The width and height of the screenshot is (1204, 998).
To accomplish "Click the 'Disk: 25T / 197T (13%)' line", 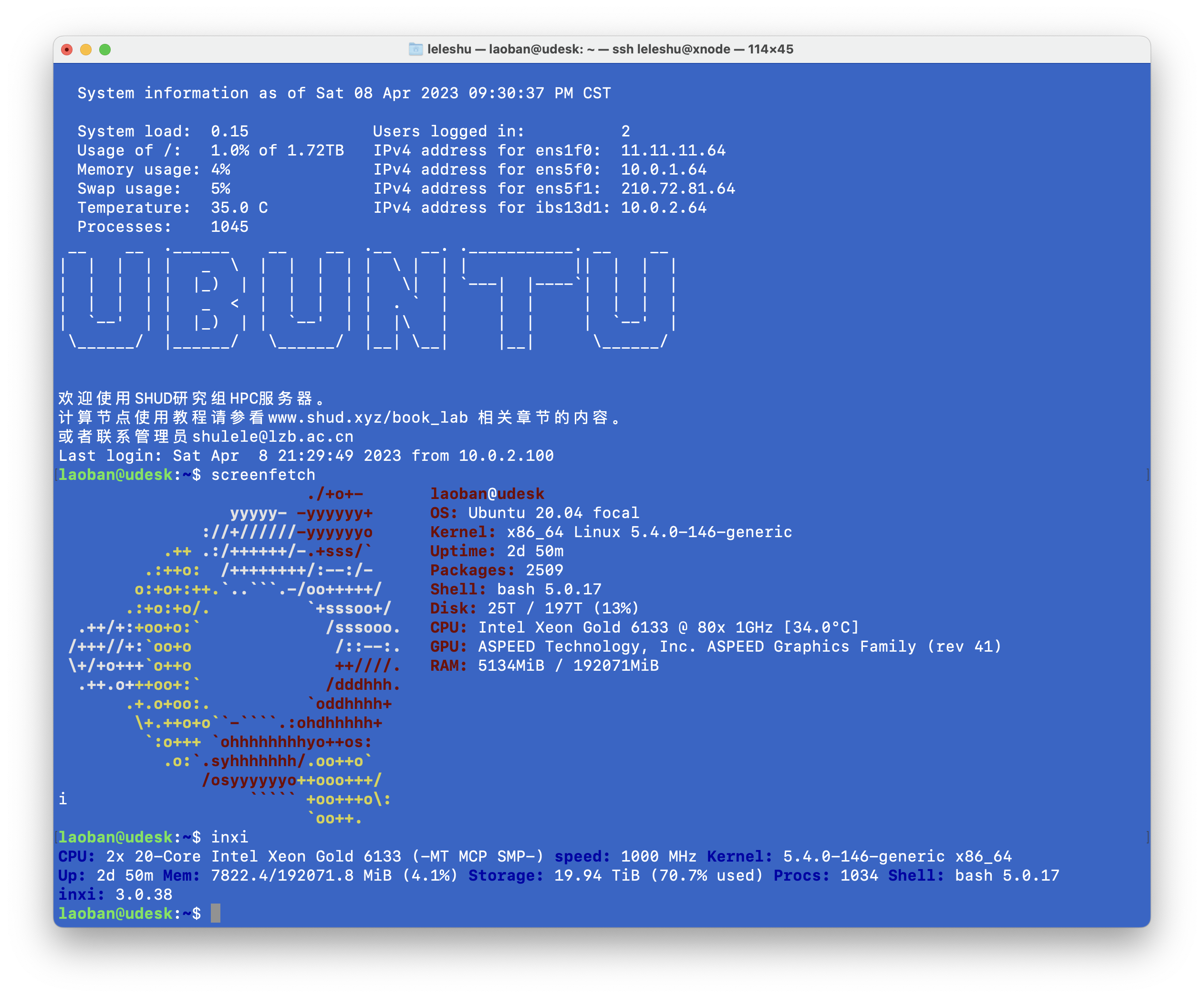I will (535, 608).
